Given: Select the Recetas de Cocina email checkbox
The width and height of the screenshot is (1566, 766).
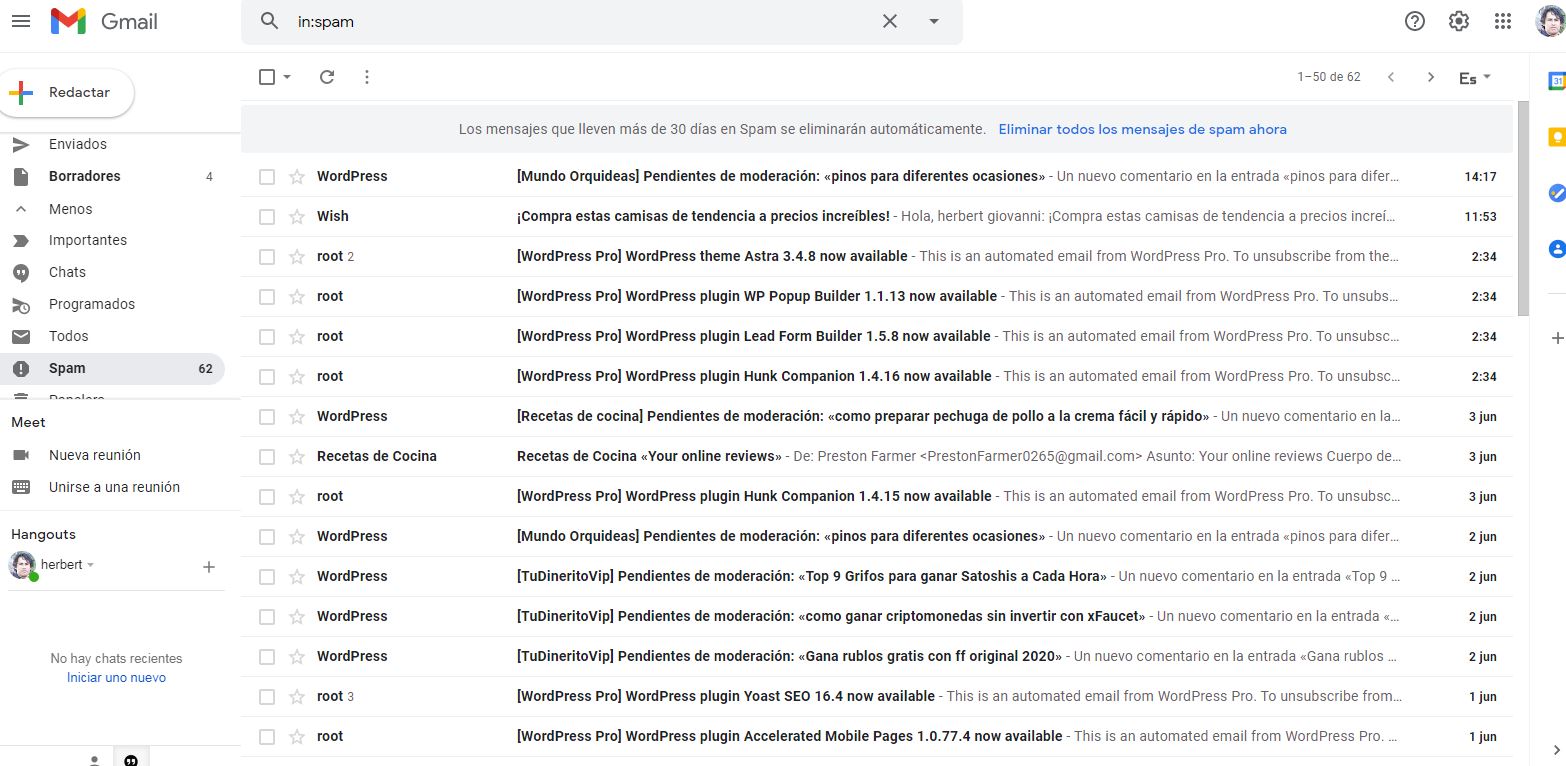Looking at the screenshot, I should click(267, 457).
